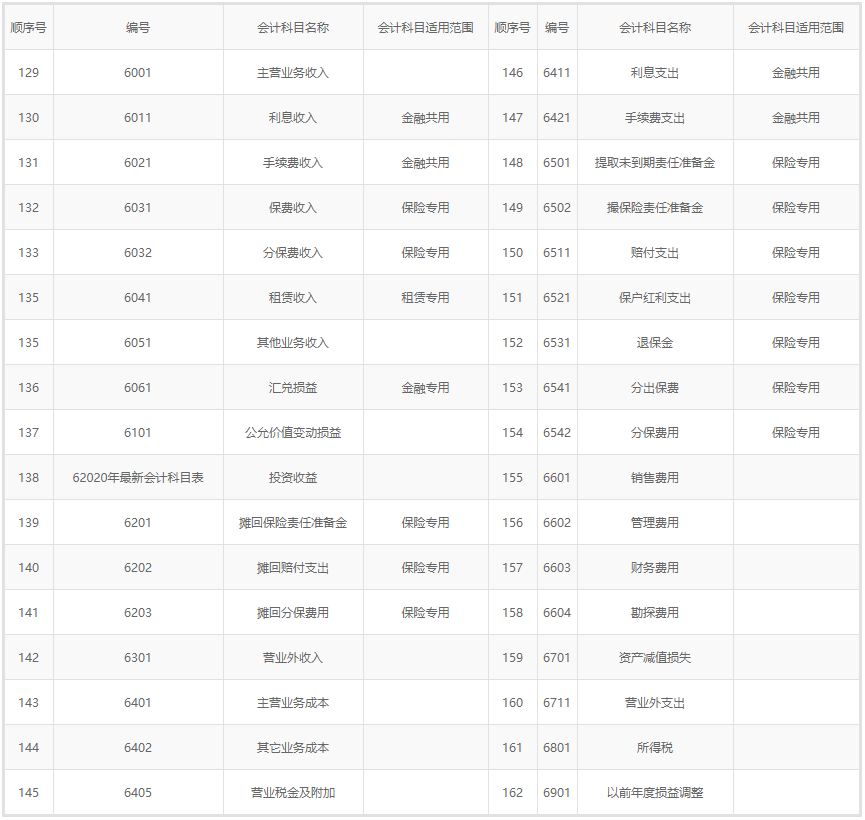Click code cell 6203
Screen dimensions: 865x820
138,613
